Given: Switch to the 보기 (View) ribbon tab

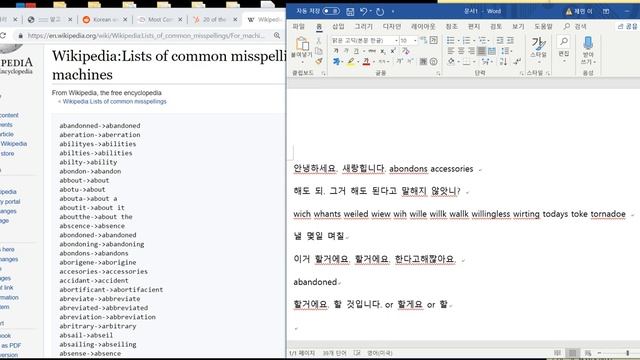Looking at the screenshot, I should coord(518,27).
